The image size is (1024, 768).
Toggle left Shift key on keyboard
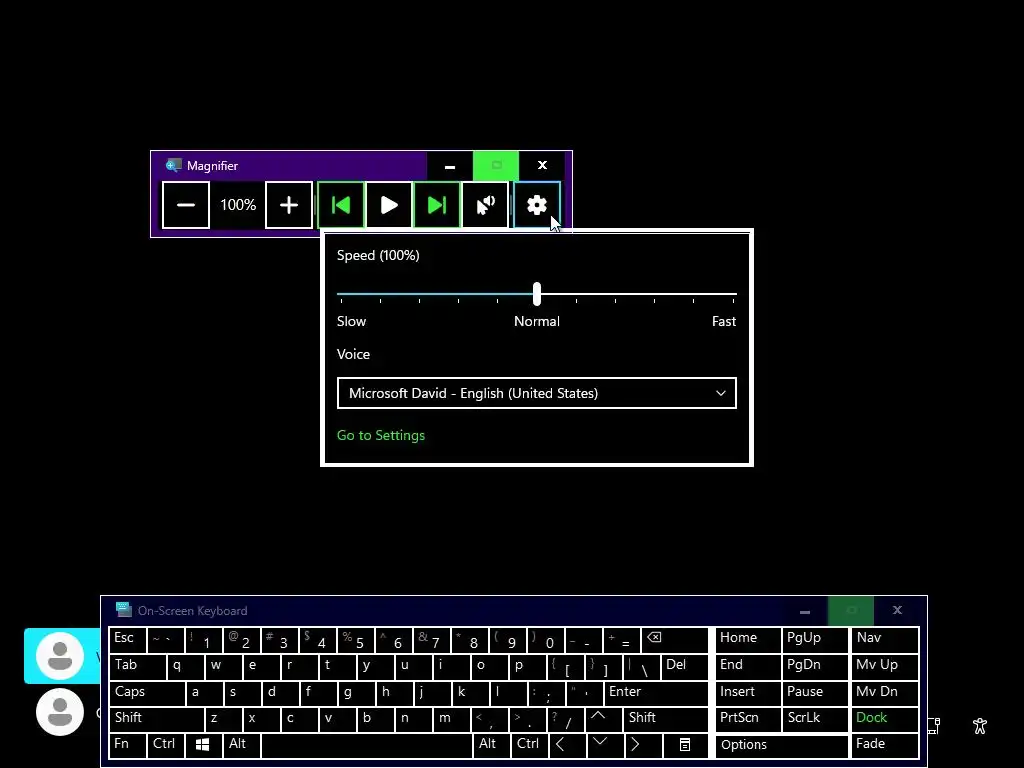pos(157,719)
